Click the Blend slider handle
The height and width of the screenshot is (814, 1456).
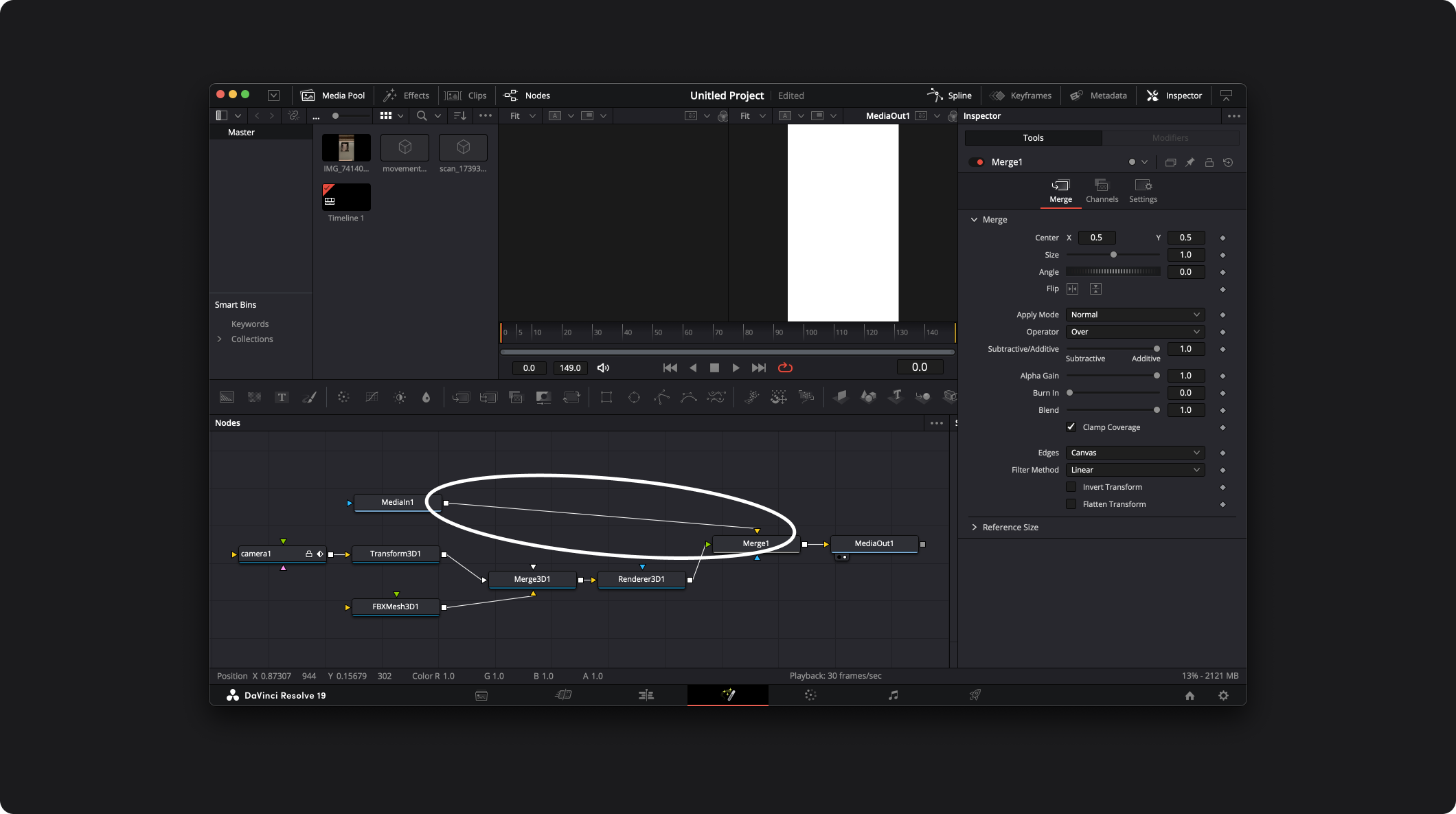click(1157, 410)
